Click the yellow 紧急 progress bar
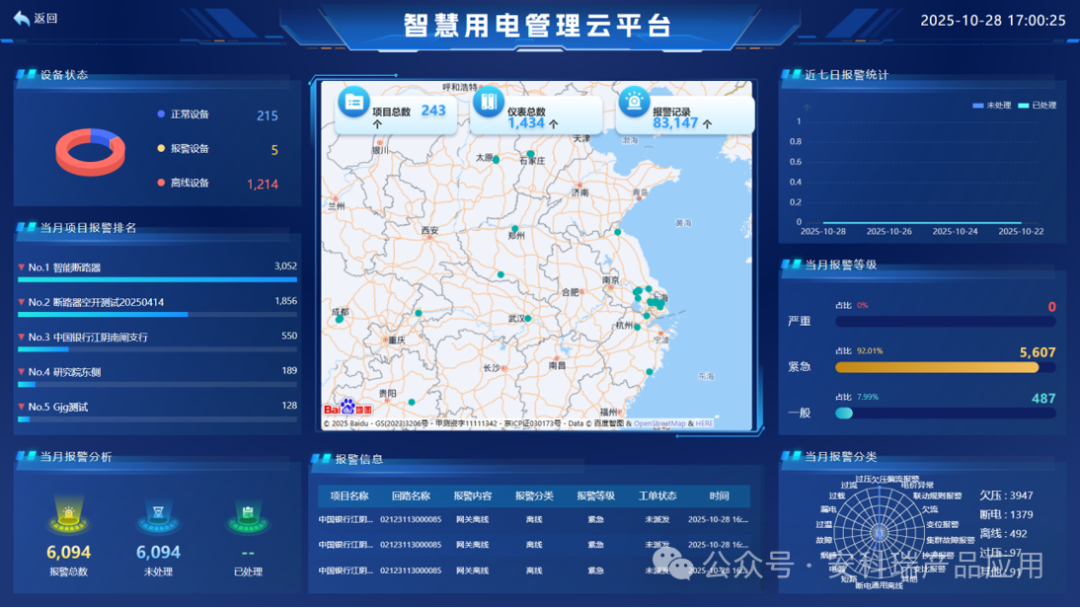The height and width of the screenshot is (608, 1080). point(938,367)
